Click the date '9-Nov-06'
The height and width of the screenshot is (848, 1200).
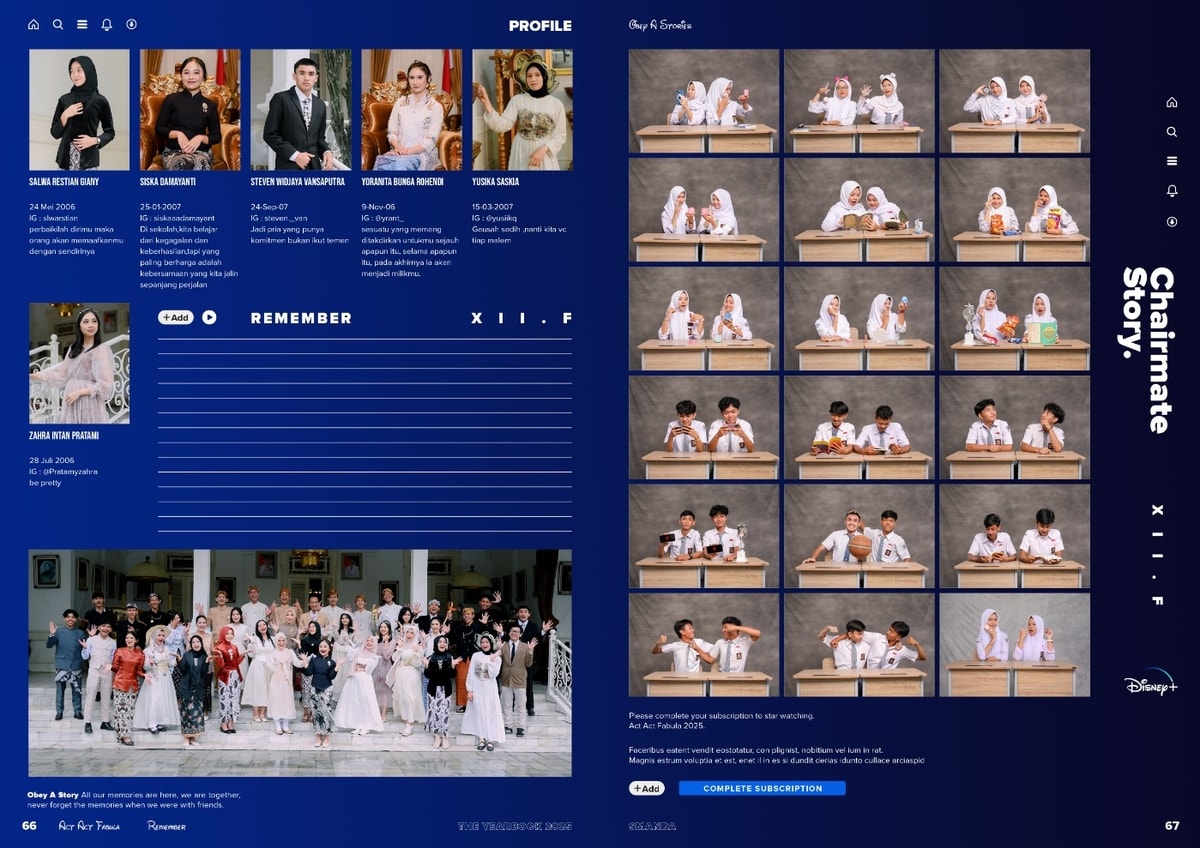tap(379, 206)
